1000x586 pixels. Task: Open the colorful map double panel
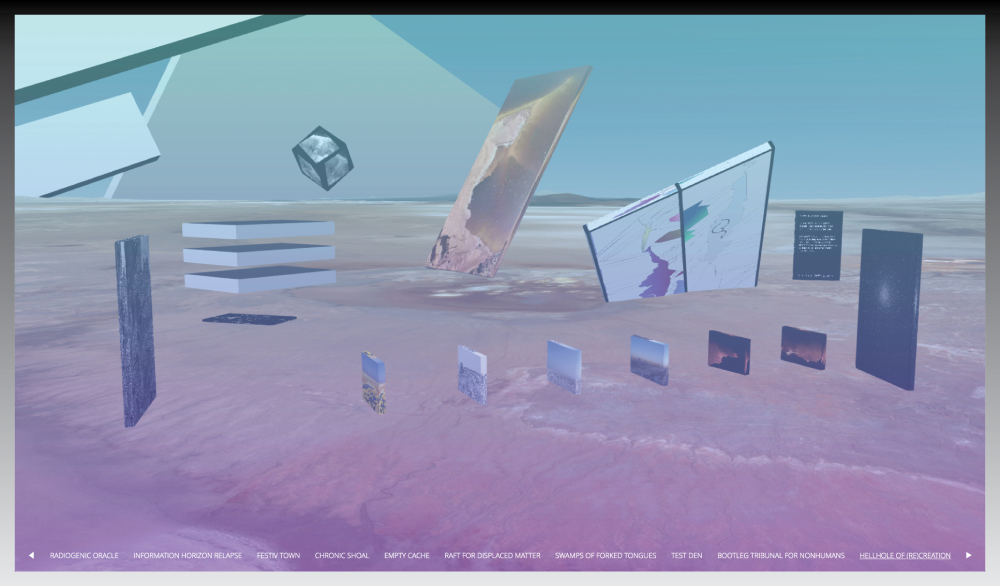[x=680, y=230]
